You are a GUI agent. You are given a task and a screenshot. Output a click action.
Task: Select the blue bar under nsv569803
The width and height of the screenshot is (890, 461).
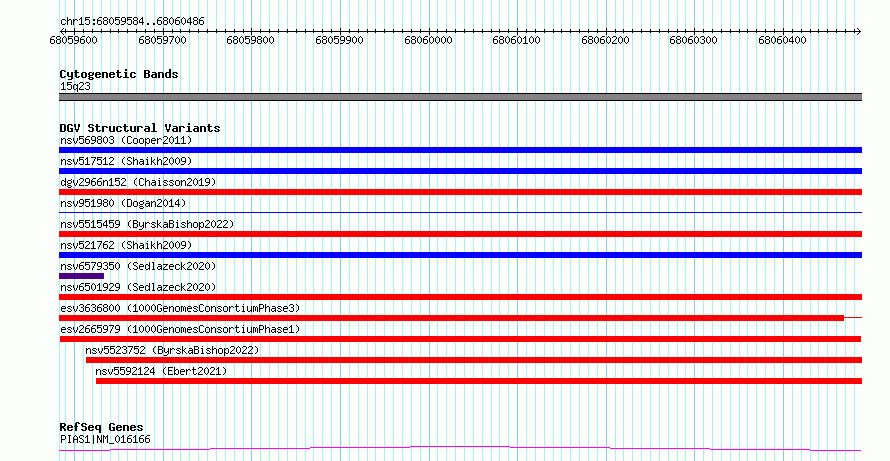coord(460,150)
